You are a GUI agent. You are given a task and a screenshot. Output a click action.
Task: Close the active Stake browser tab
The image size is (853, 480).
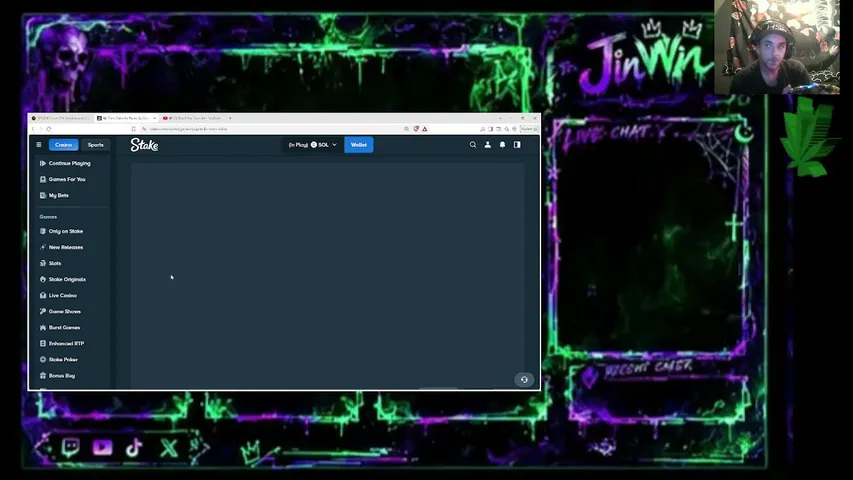(154, 118)
